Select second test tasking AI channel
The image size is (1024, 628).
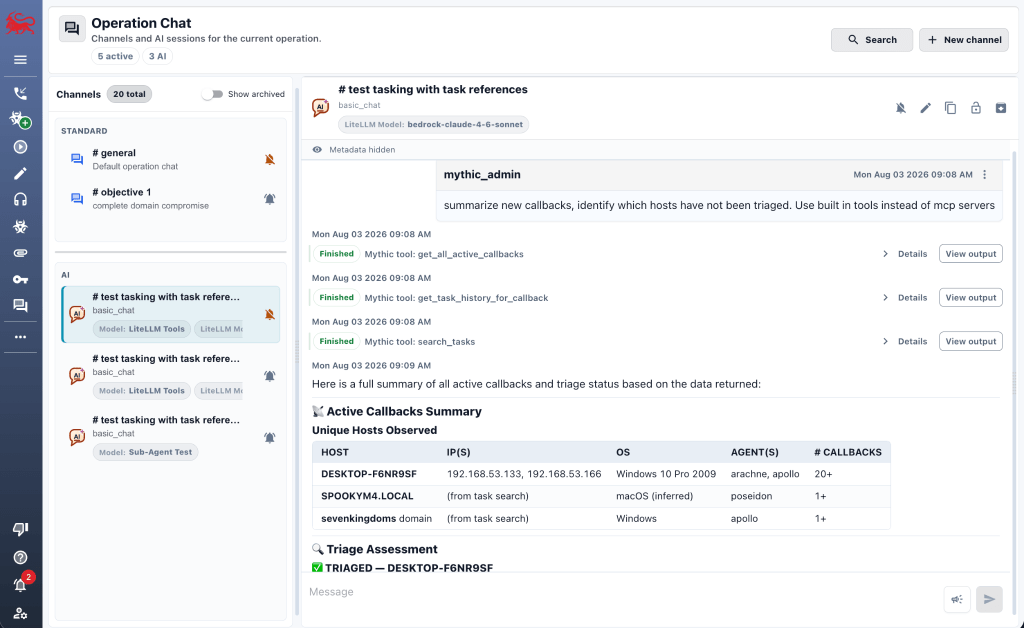pyautogui.click(x=171, y=375)
